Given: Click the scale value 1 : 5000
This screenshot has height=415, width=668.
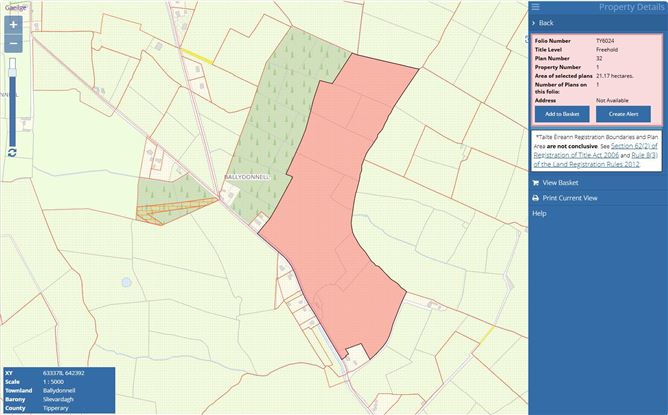Looking at the screenshot, I should coord(53,382).
